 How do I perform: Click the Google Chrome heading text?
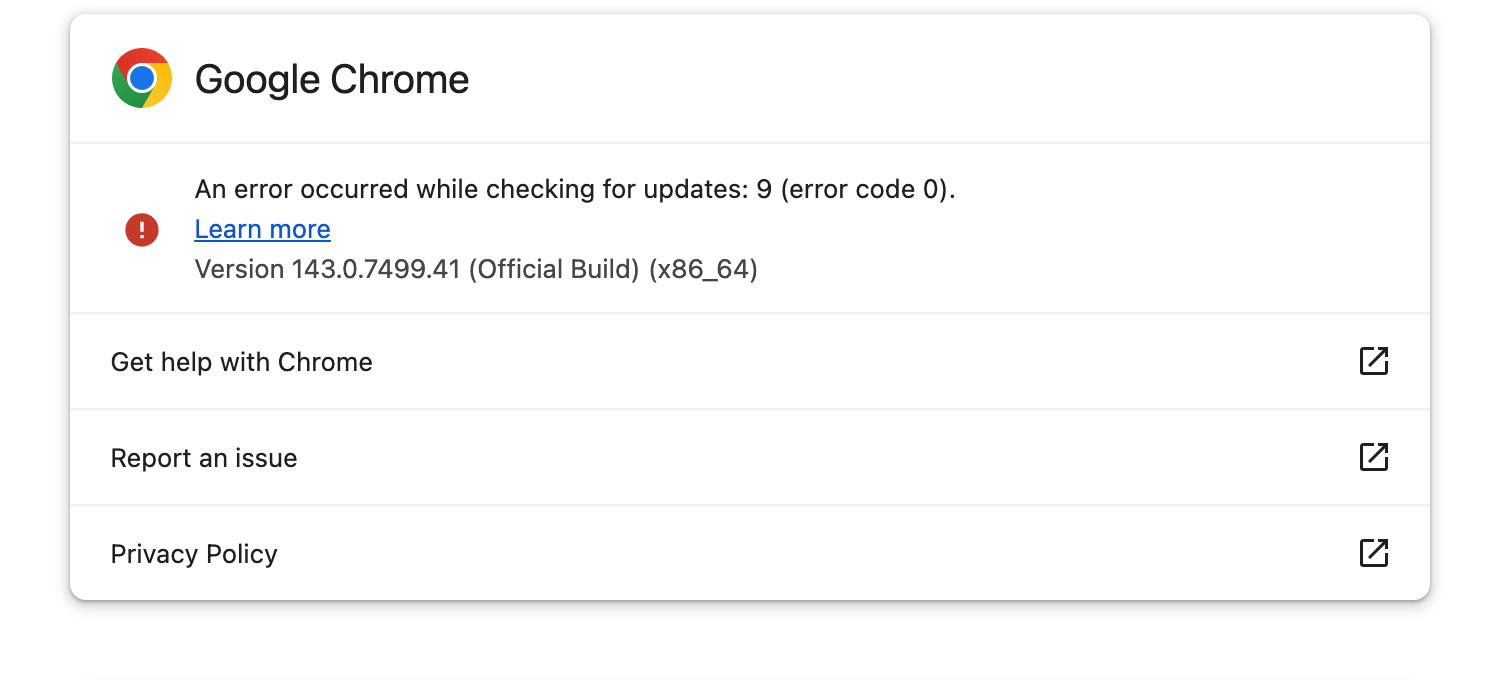(x=331, y=79)
